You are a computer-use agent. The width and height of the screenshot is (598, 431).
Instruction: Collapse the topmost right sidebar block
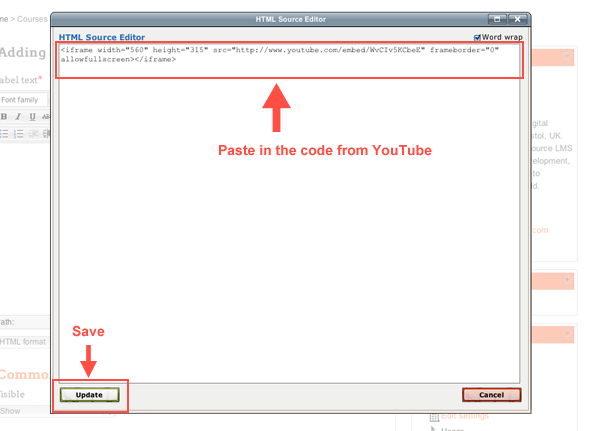click(567, 56)
